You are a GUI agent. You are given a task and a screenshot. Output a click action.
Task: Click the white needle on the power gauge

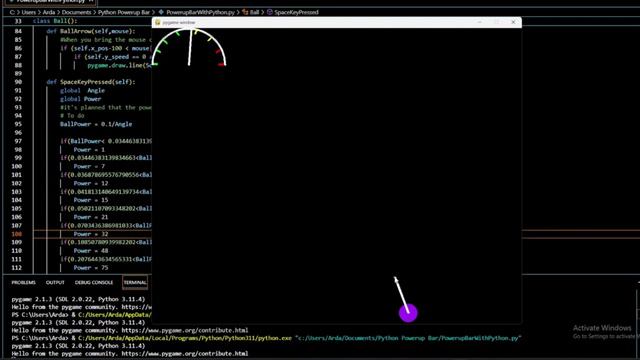click(x=190, y=47)
